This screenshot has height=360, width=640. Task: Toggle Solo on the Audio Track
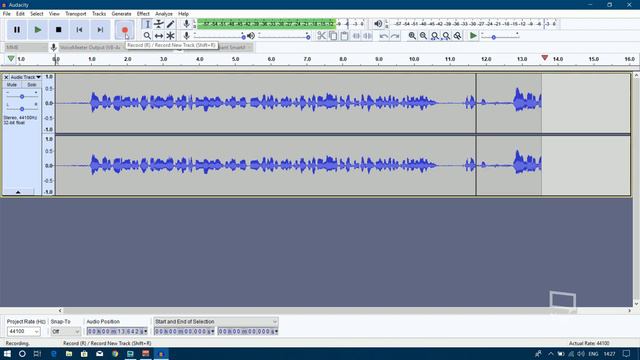pos(31,84)
